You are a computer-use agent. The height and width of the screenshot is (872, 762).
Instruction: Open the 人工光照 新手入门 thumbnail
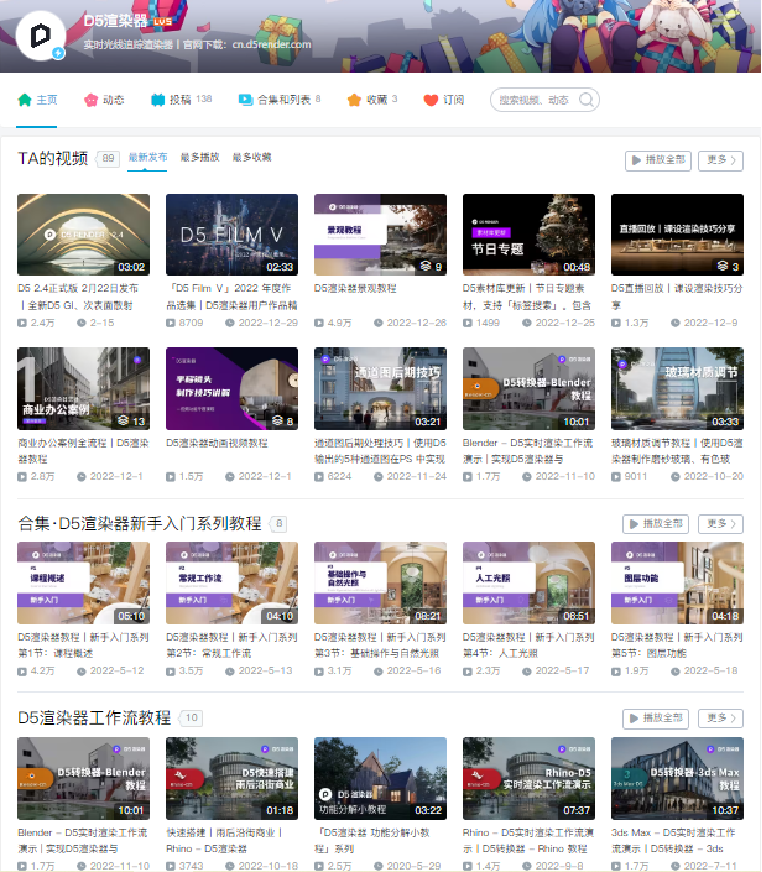pyautogui.click(x=529, y=583)
